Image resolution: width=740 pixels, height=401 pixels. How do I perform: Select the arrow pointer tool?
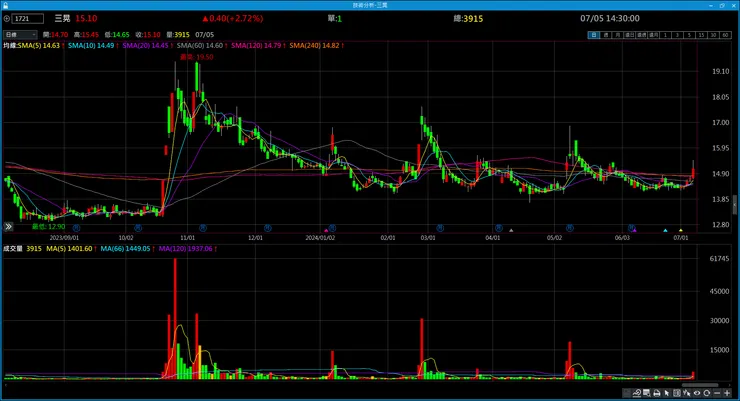point(666,393)
